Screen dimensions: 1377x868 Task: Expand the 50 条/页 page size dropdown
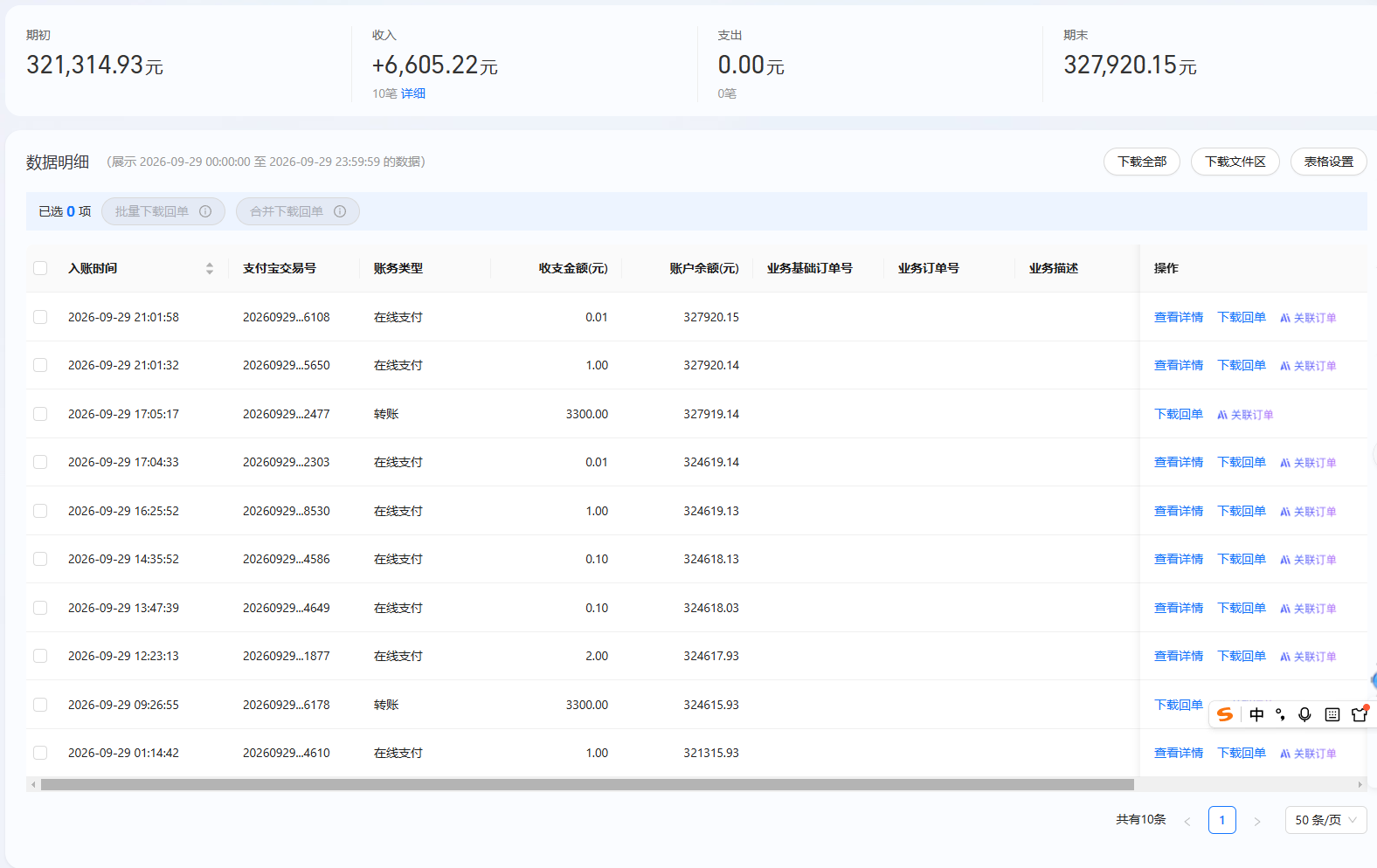pos(1325,820)
